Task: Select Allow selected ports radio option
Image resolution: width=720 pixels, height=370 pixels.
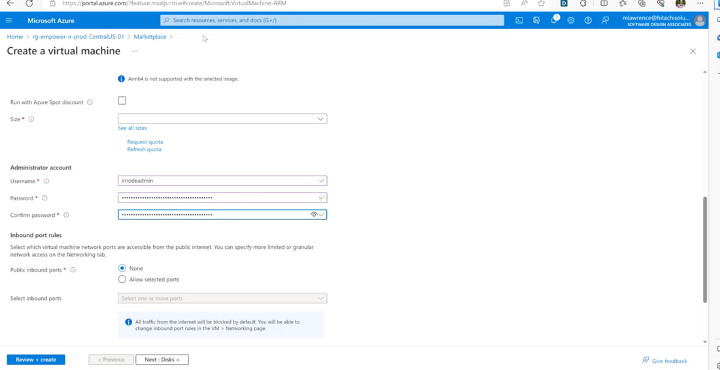Action: 122,279
